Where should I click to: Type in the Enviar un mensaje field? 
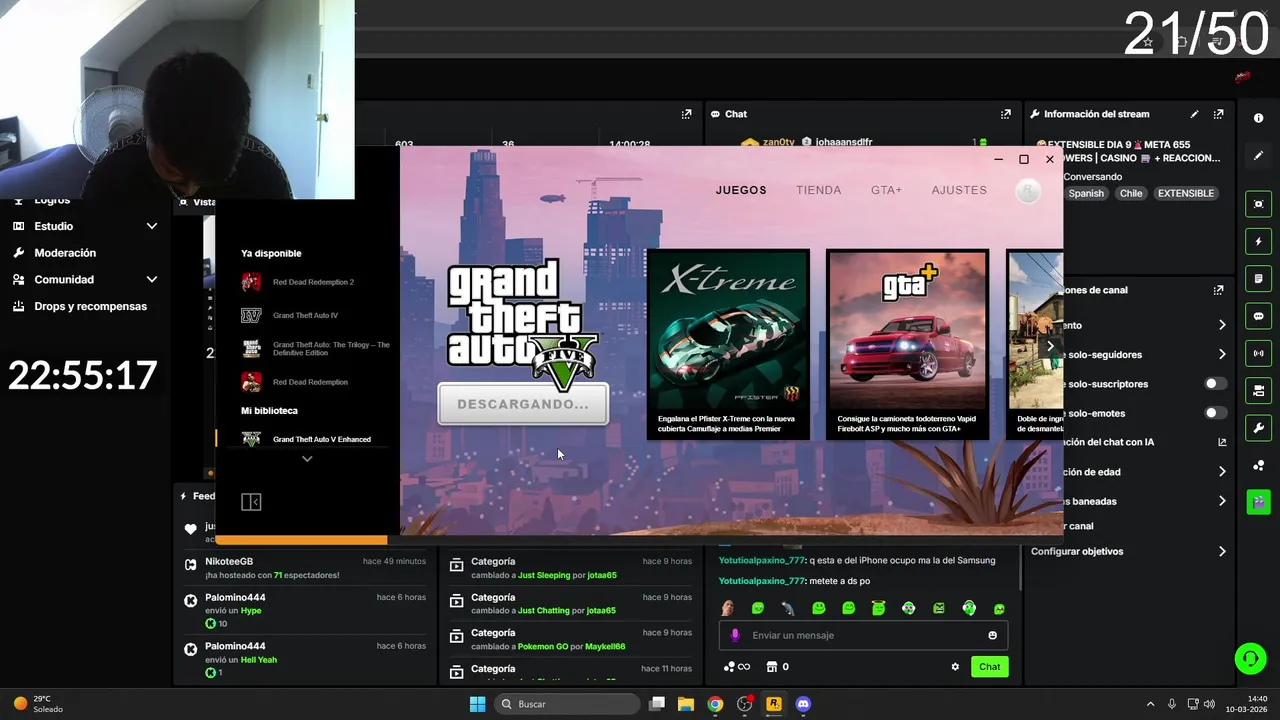pos(863,635)
